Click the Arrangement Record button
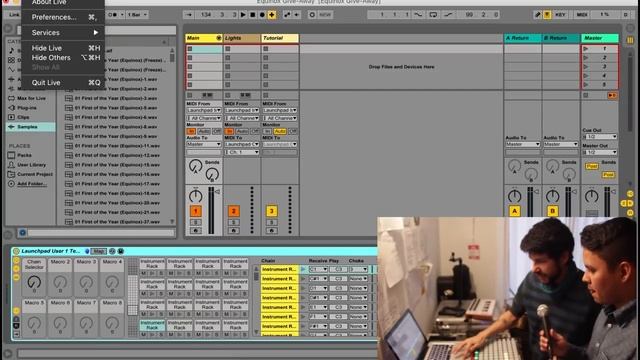The width and height of the screenshot is (640, 360). (262, 15)
